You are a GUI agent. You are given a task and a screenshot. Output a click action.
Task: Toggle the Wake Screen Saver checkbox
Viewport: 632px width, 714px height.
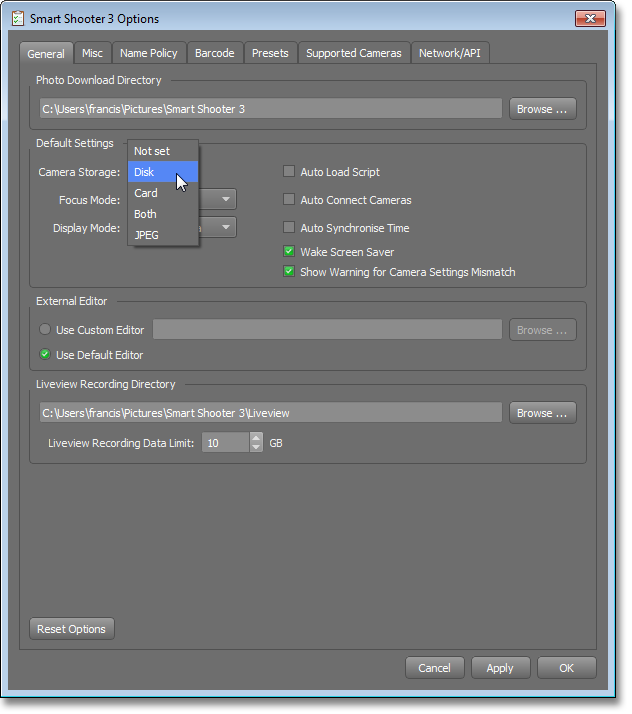[290, 252]
